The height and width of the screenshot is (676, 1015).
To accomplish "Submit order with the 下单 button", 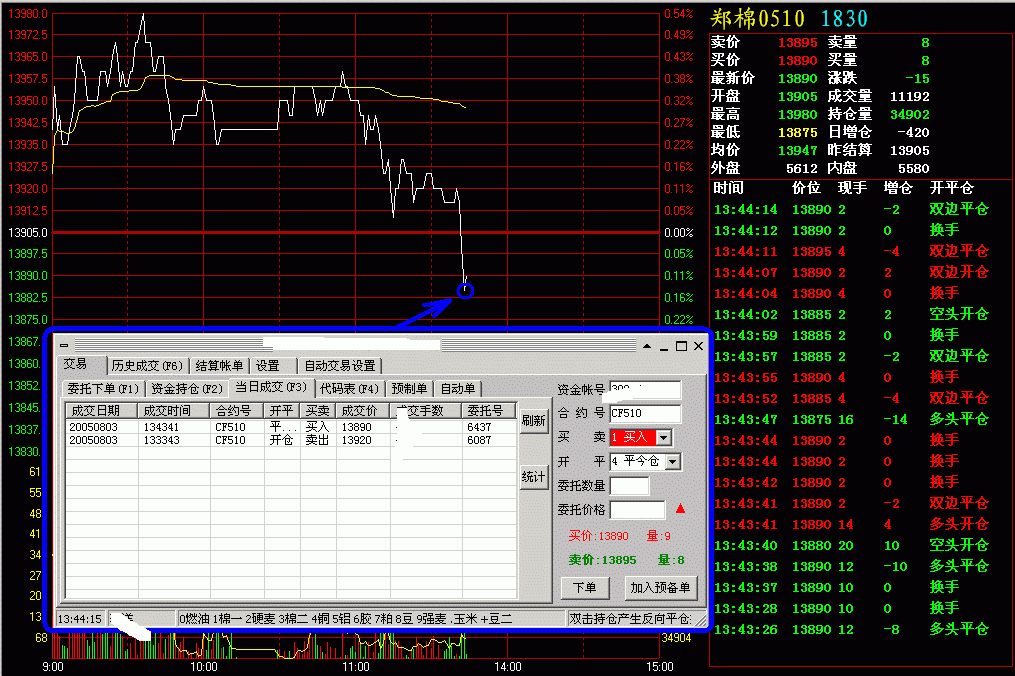I will pyautogui.click(x=584, y=588).
